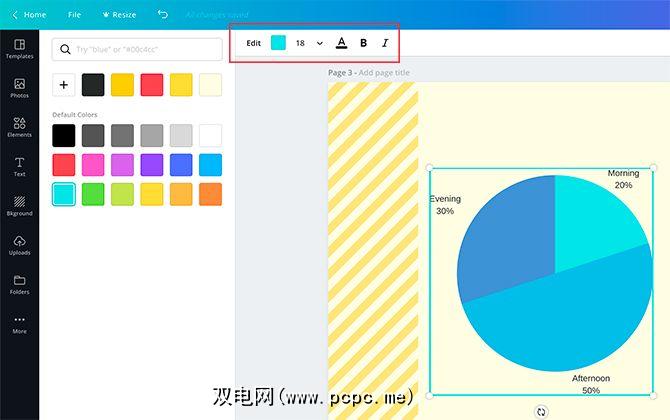Click the 'Add page title' field
The image size is (670, 420).
[384, 73]
